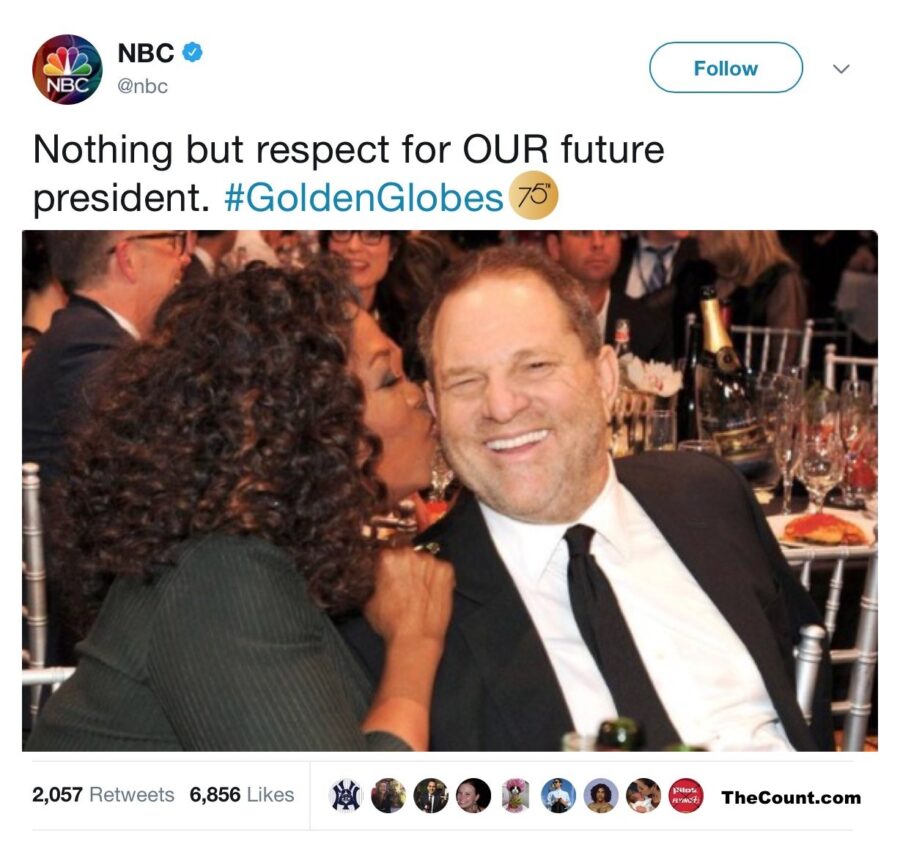900x844 pixels.
Task: Open the curly-haired avatar on lavender background
Action: point(601,796)
